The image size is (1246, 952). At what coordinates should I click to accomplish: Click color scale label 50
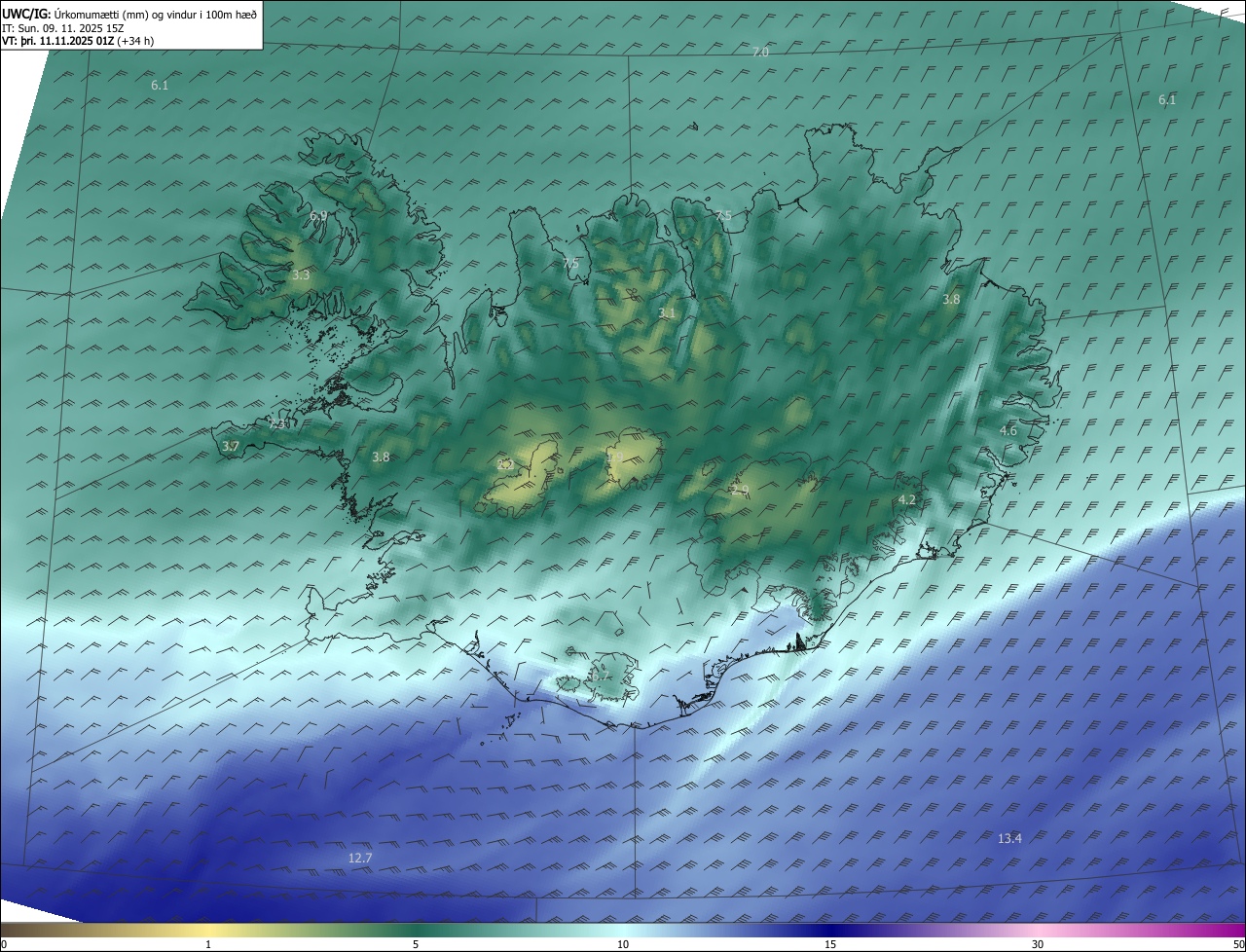point(1239,944)
